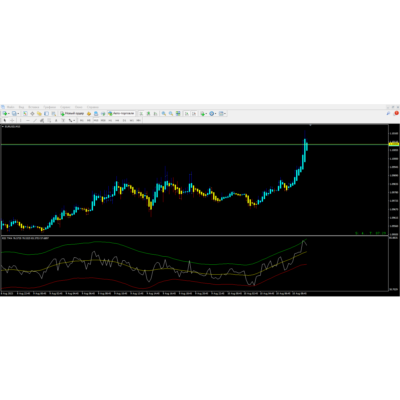
Task: Open the Сервис (Tools) menu
Action: click(65, 107)
